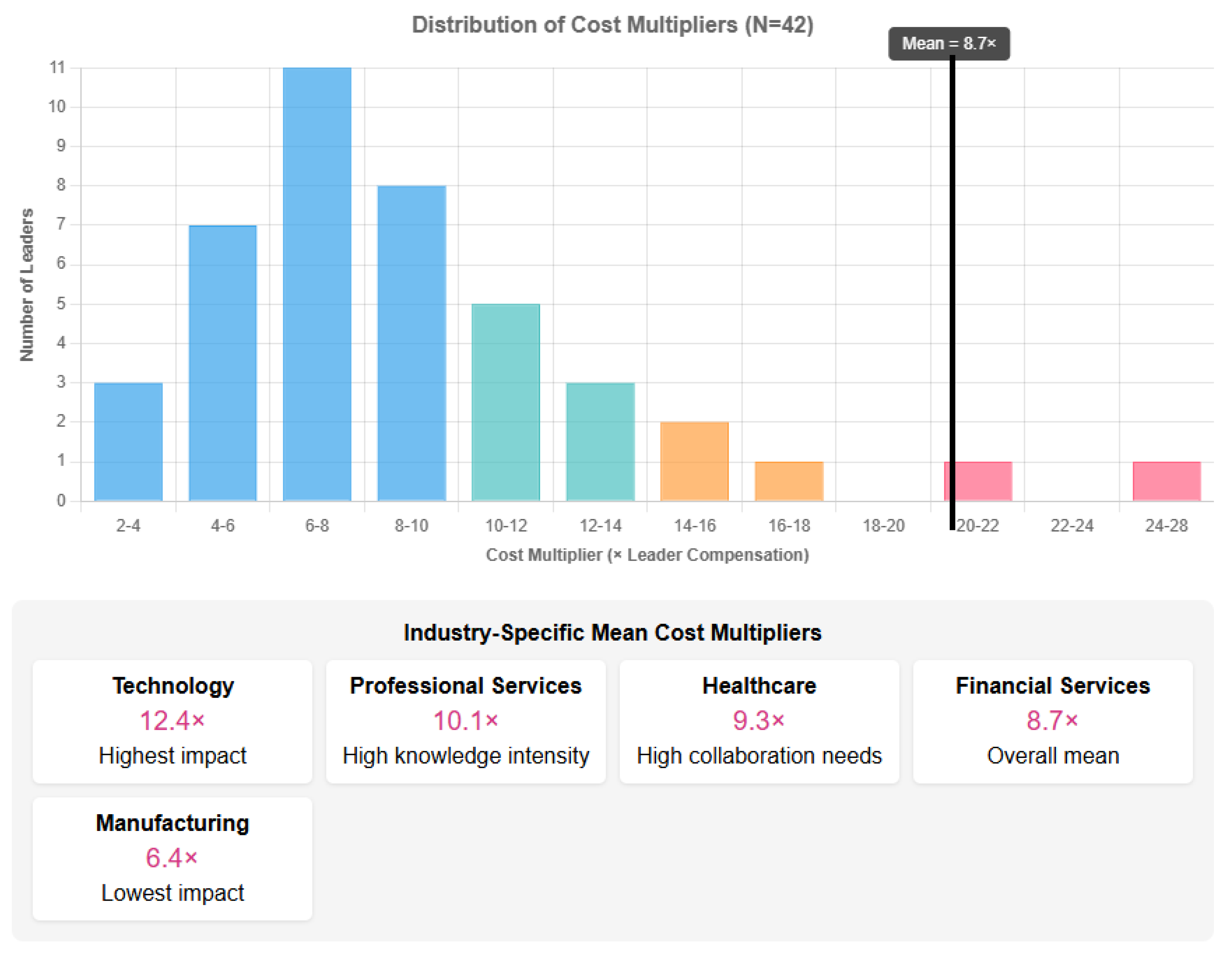The width and height of the screenshot is (1232, 954).
Task: Click the Distribution of Cost Multipliers title
Action: click(x=612, y=25)
